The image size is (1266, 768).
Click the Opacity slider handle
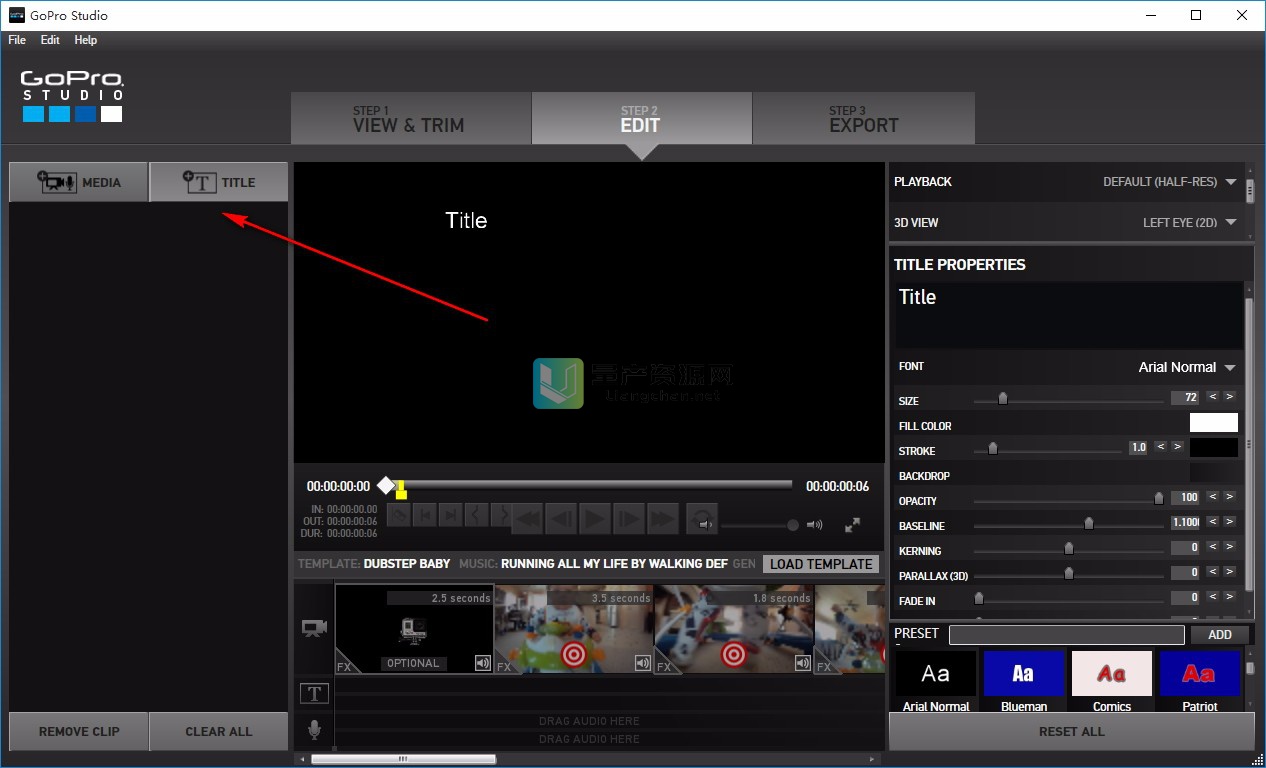1159,498
